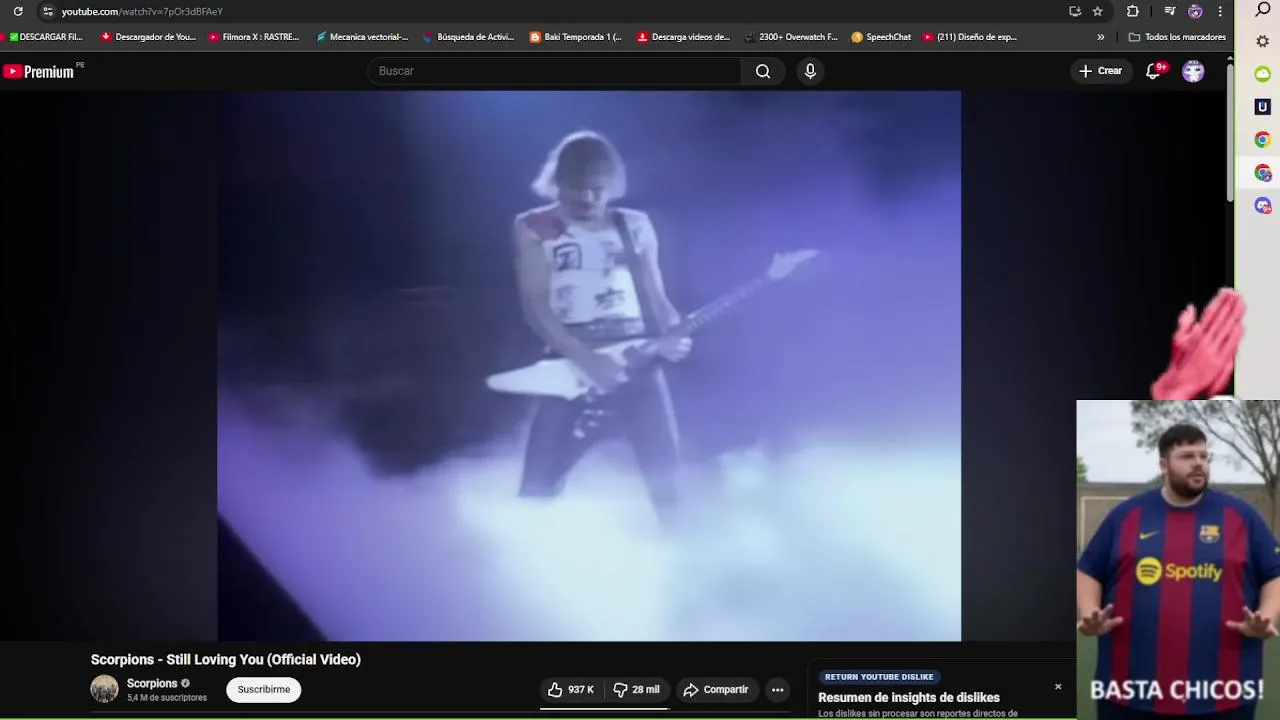Open the Crear button
The image size is (1280, 720).
tap(1101, 71)
